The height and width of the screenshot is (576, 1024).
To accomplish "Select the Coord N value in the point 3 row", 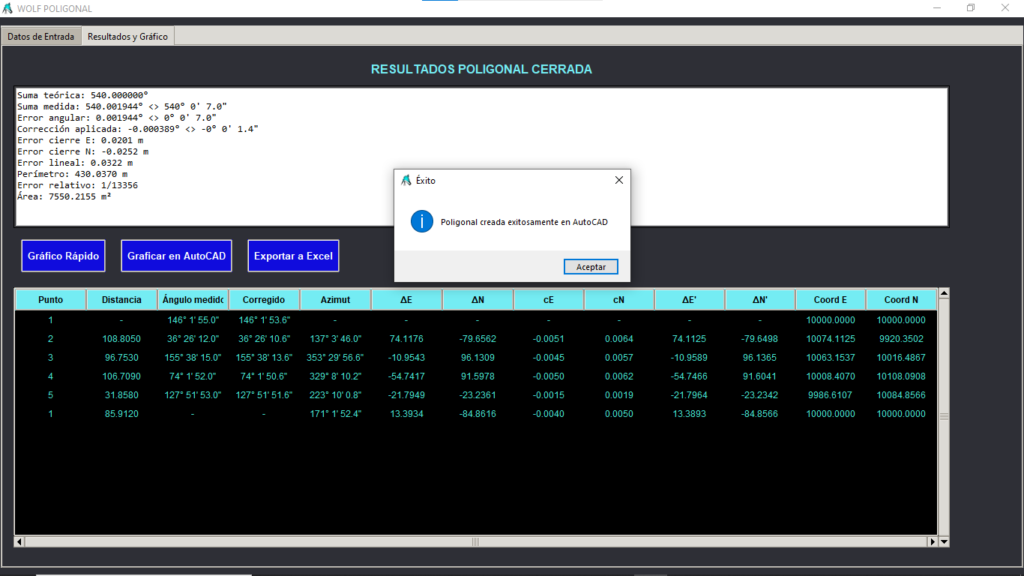I will (901, 357).
